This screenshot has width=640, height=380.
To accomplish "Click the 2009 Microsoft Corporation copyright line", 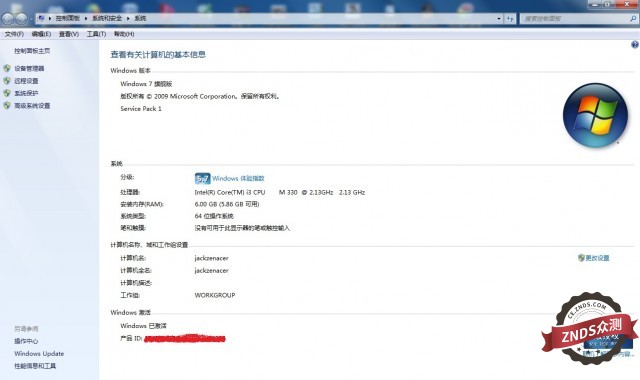I will (x=200, y=96).
